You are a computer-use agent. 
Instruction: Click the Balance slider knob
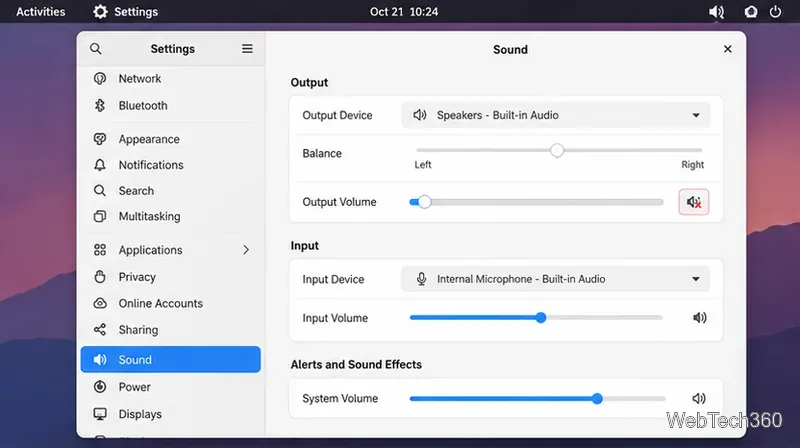(557, 150)
